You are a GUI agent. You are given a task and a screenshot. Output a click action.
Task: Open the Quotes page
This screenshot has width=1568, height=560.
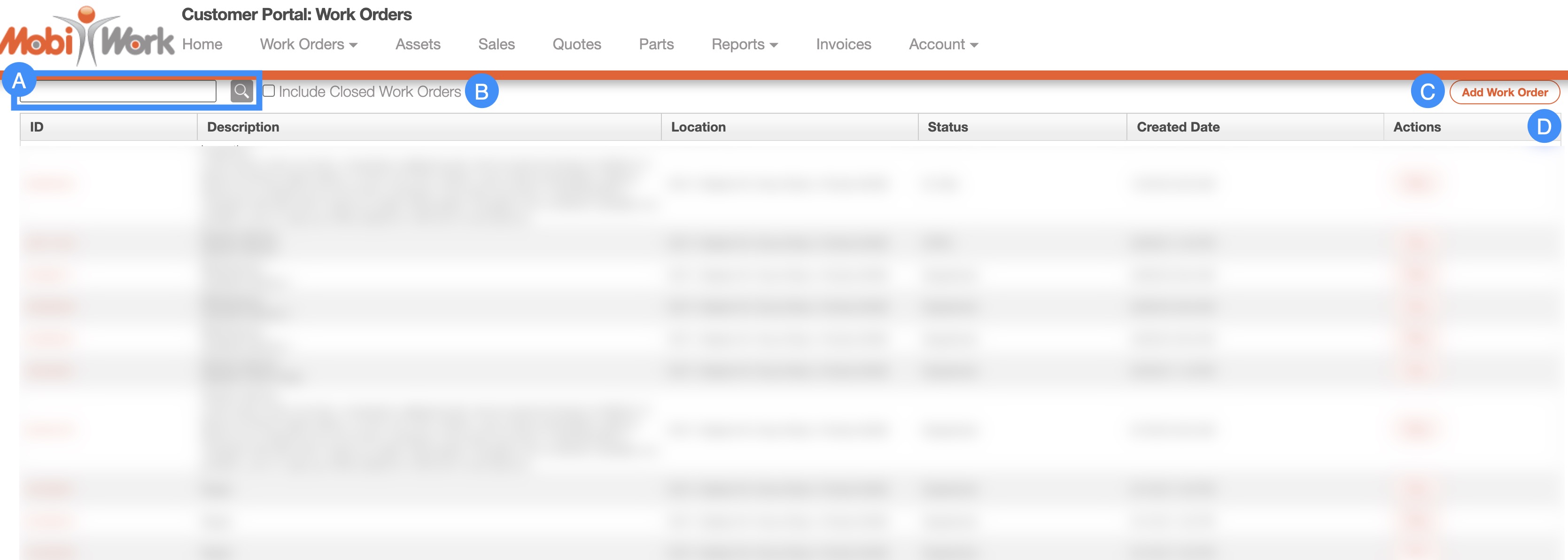(576, 45)
